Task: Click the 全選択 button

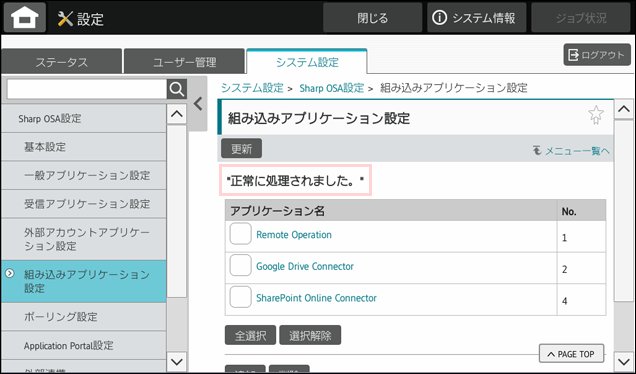Action: 250,335
